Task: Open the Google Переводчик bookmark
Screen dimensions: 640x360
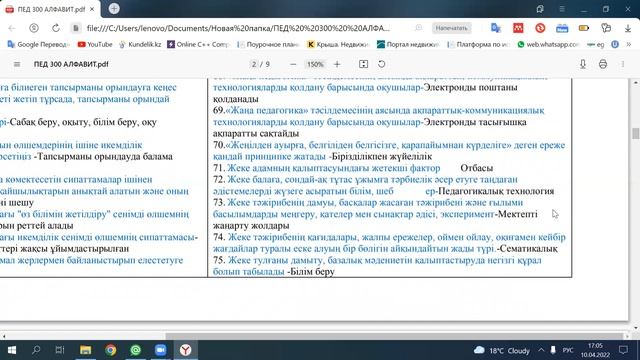Action: click(38, 44)
